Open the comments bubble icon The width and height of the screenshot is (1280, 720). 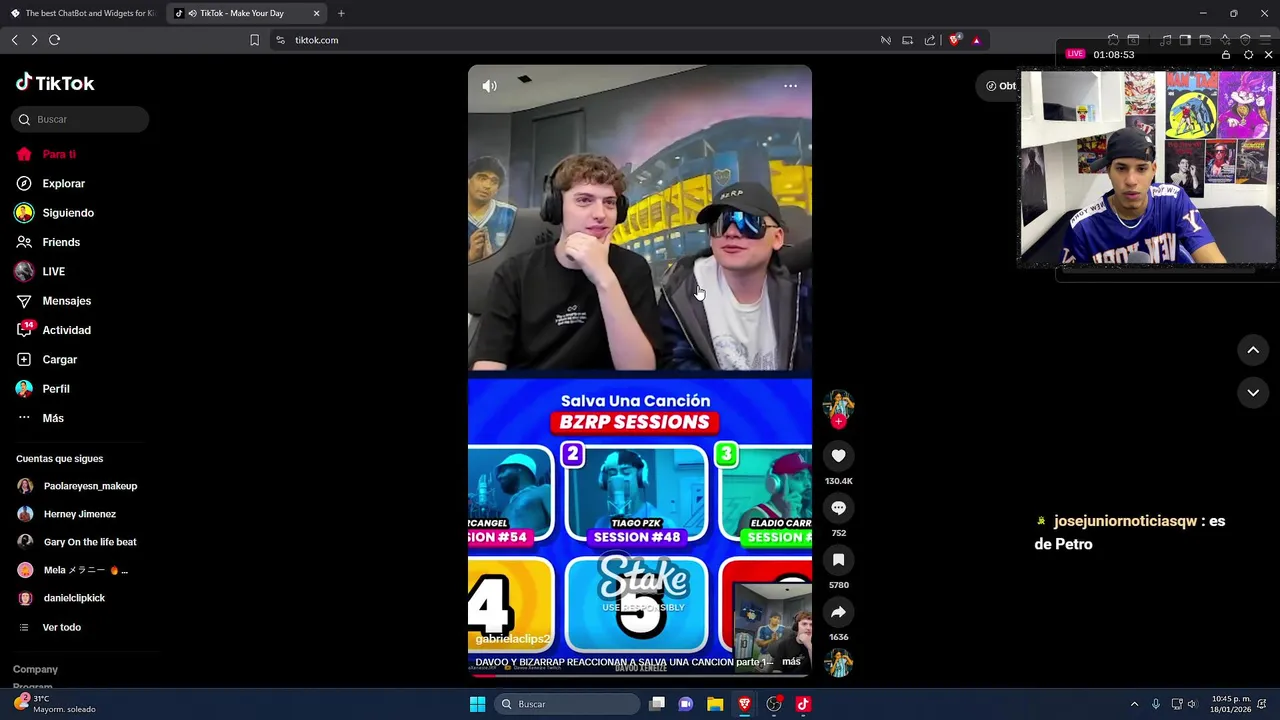pyautogui.click(x=838, y=508)
